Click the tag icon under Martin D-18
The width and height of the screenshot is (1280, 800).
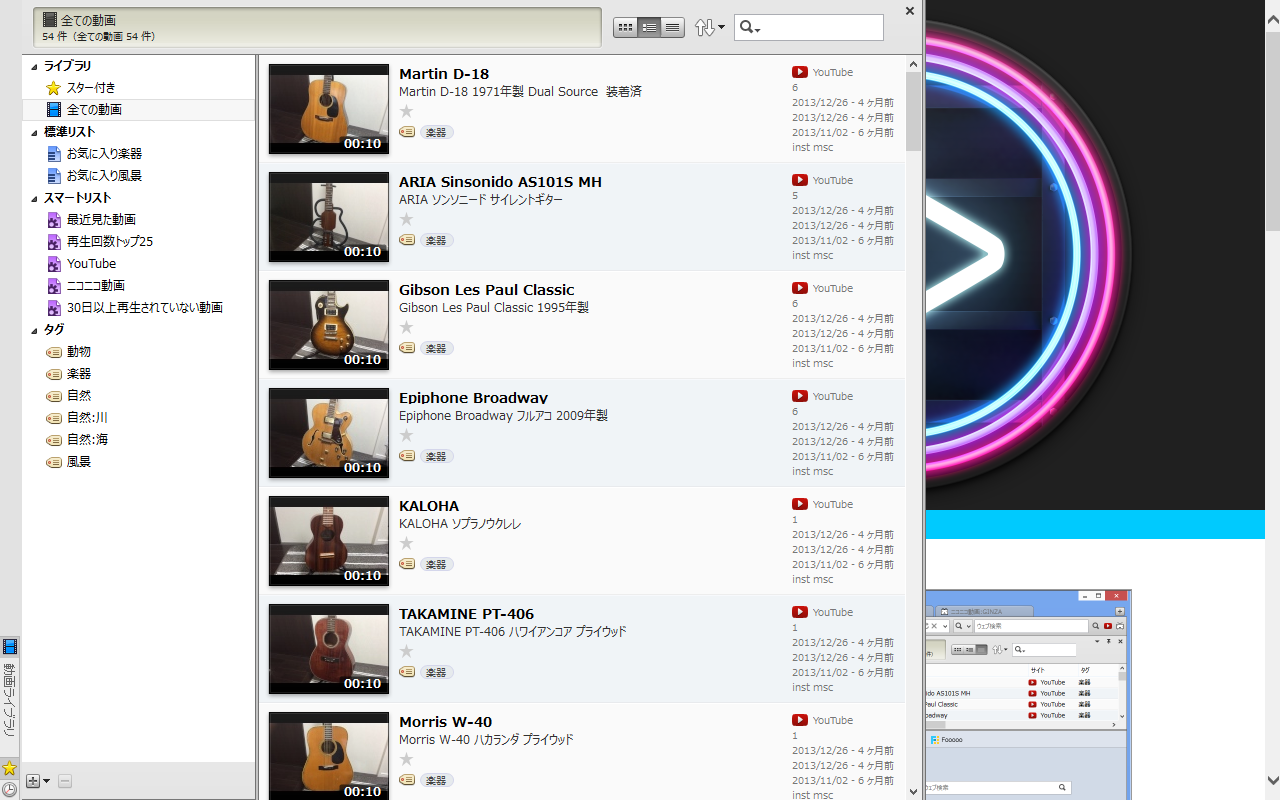pyautogui.click(x=407, y=132)
